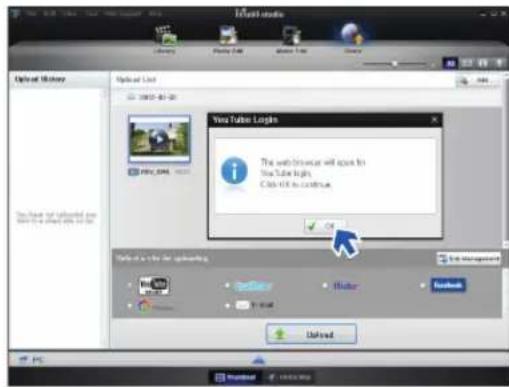The image size is (509, 387).
Task: Open the Photo Edit mode icon
Action: 228,35
